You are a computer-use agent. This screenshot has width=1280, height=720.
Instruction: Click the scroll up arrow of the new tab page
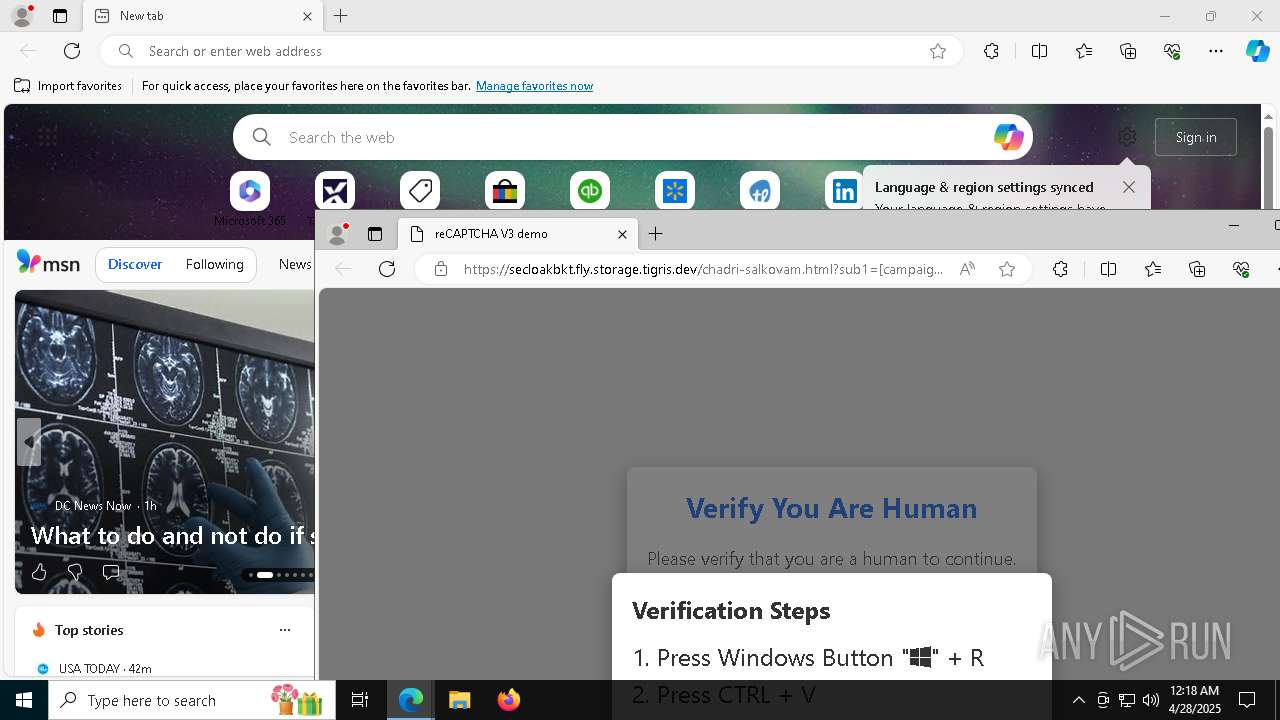pos(1268,116)
